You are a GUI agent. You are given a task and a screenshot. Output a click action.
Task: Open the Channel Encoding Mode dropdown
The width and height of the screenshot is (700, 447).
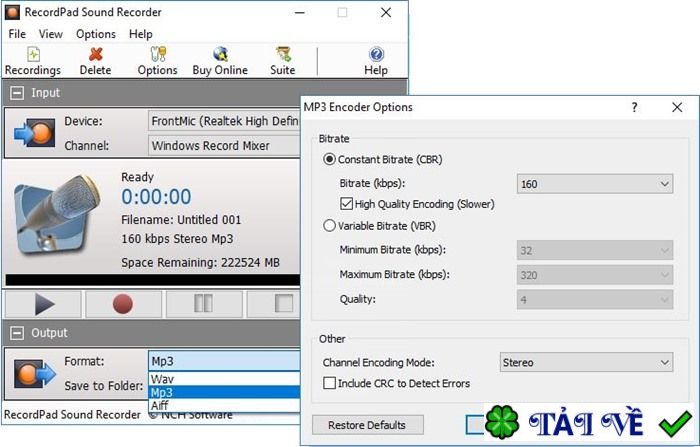pyautogui.click(x=586, y=362)
